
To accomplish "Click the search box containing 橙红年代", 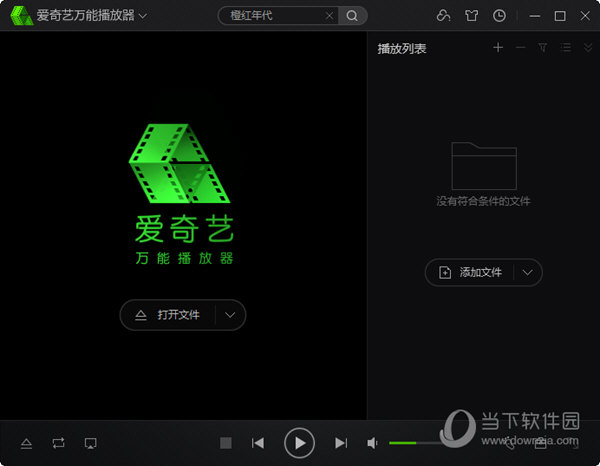I will coord(276,16).
